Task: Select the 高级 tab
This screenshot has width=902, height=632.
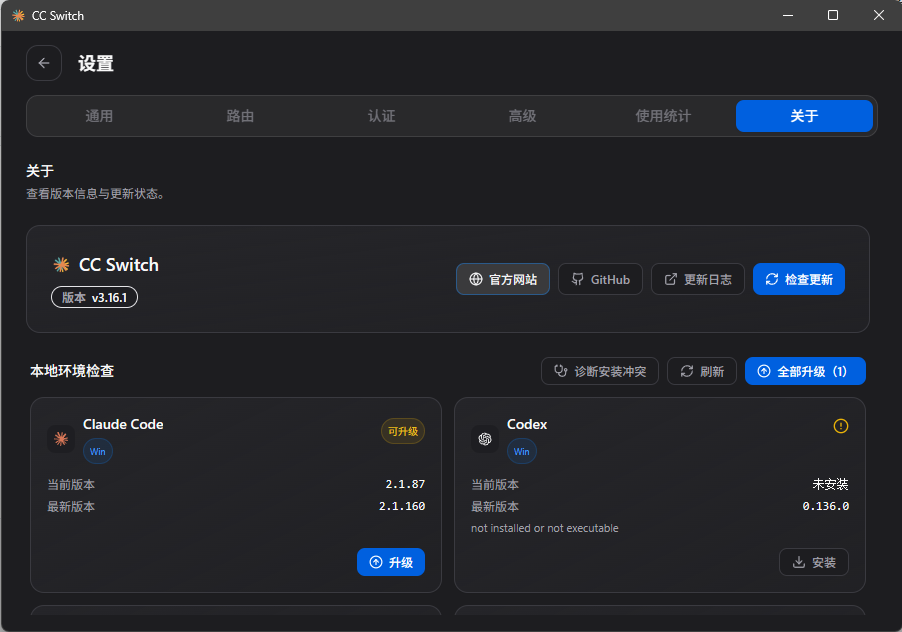Action: (x=522, y=116)
